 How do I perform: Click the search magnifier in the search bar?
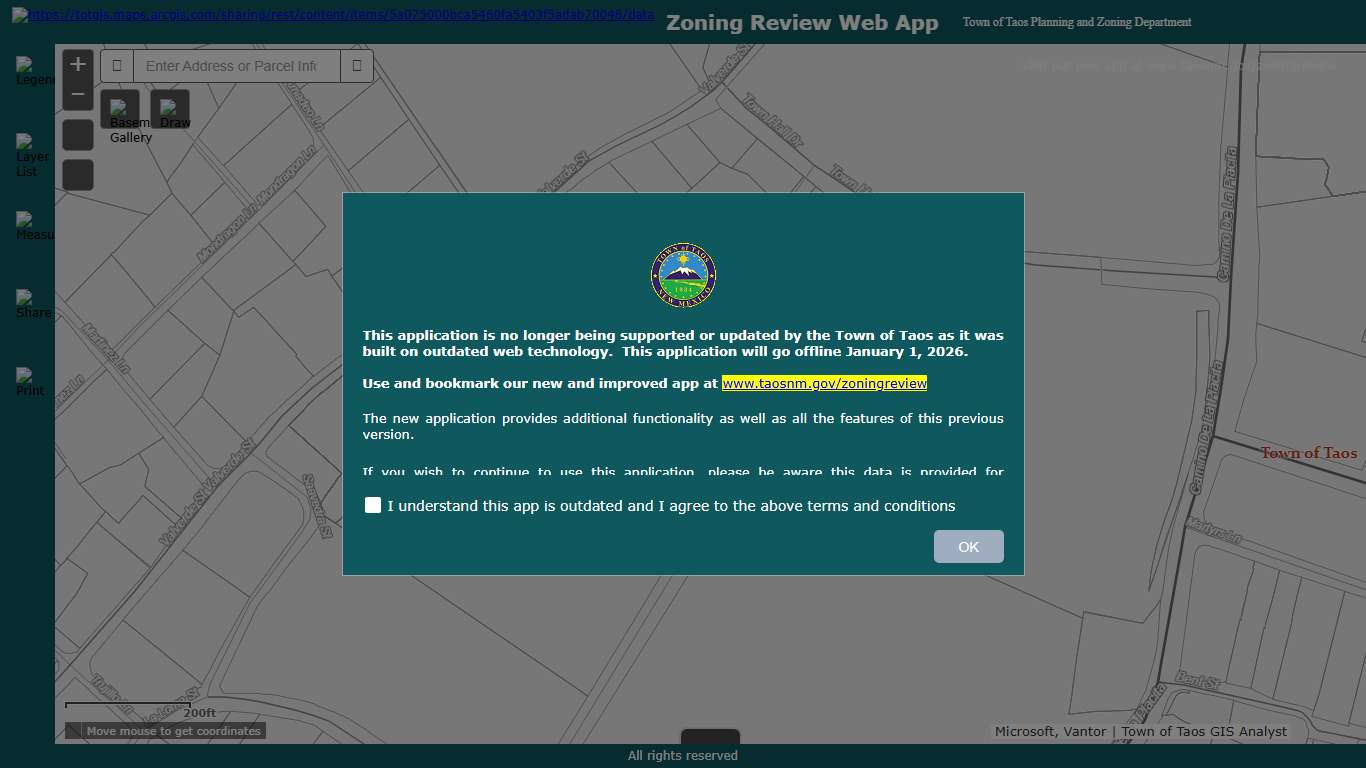pyautogui.click(x=357, y=65)
